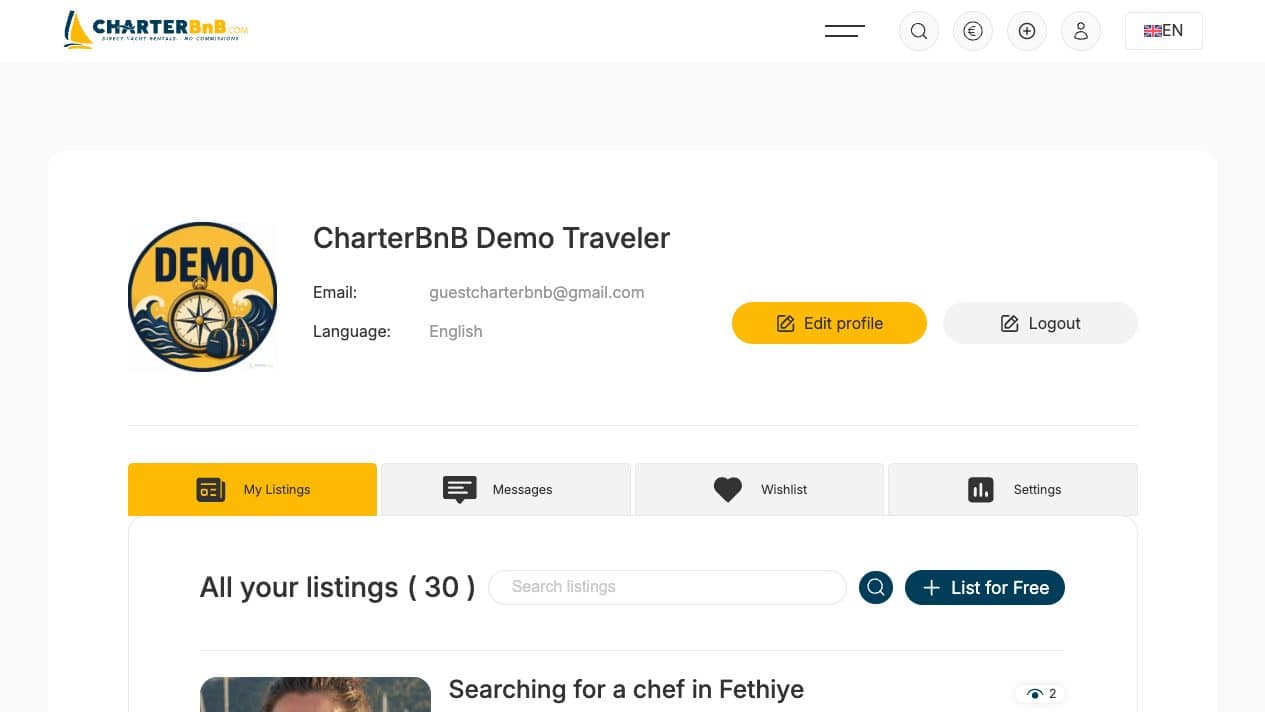
Task: Focus the Search listings field
Action: click(x=667, y=587)
